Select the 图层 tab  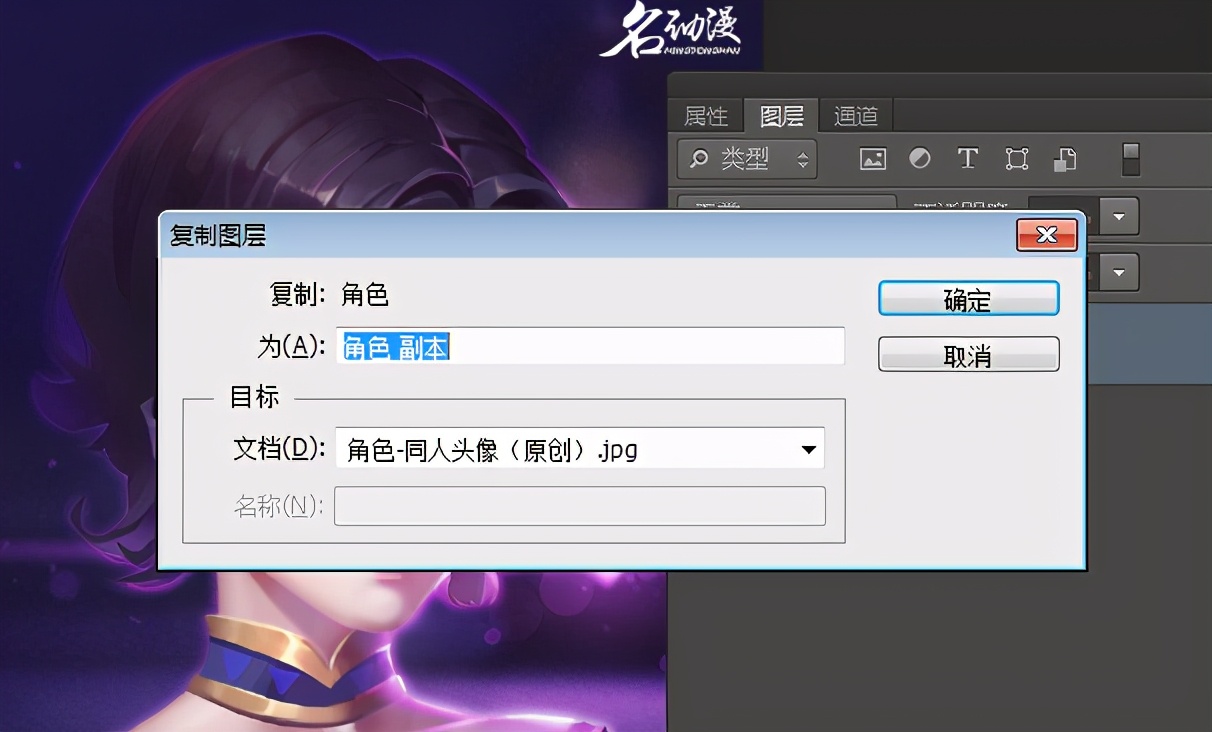pos(782,116)
